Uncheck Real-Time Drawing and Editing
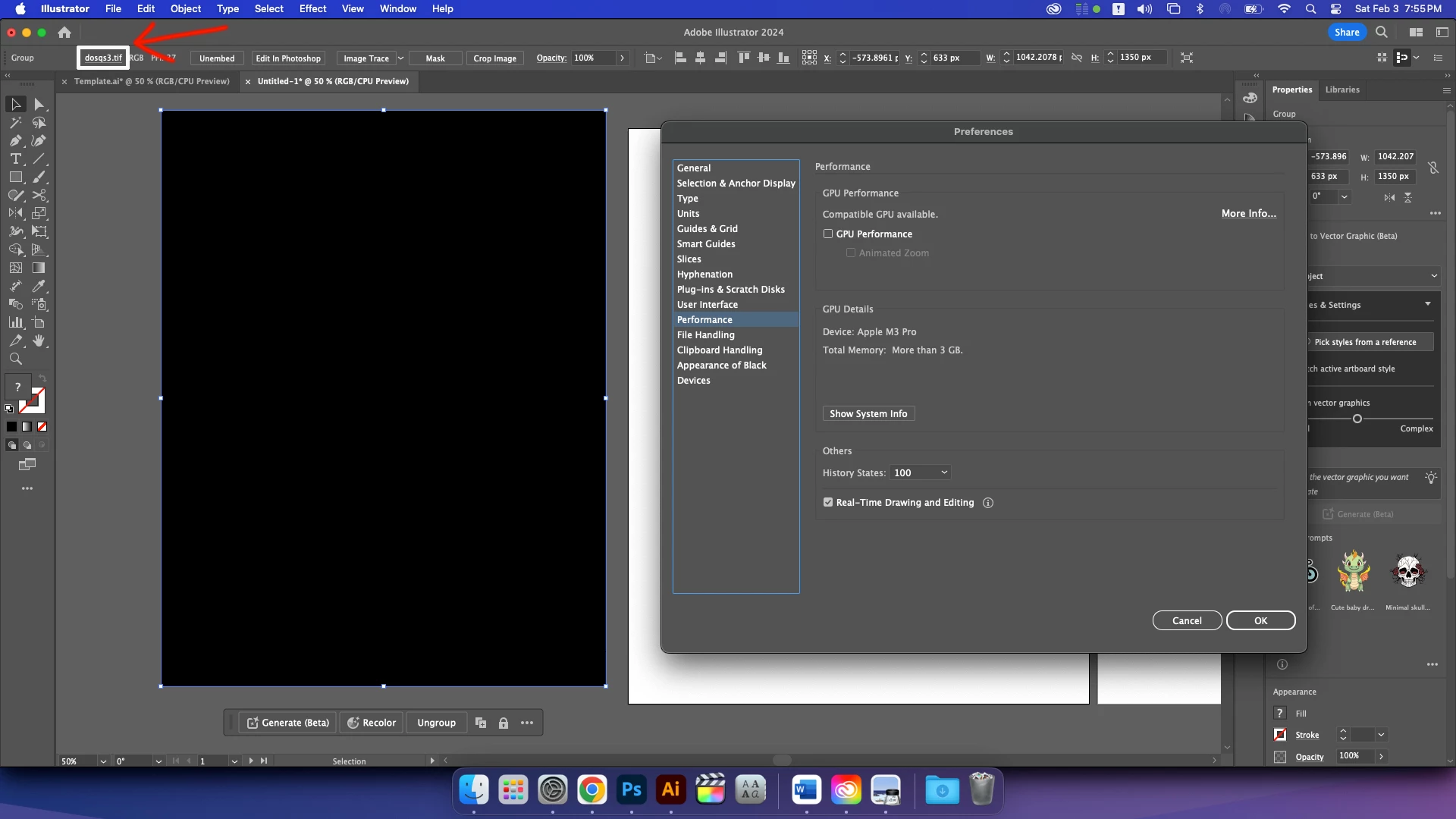Image resolution: width=1456 pixels, height=819 pixels. coord(828,503)
